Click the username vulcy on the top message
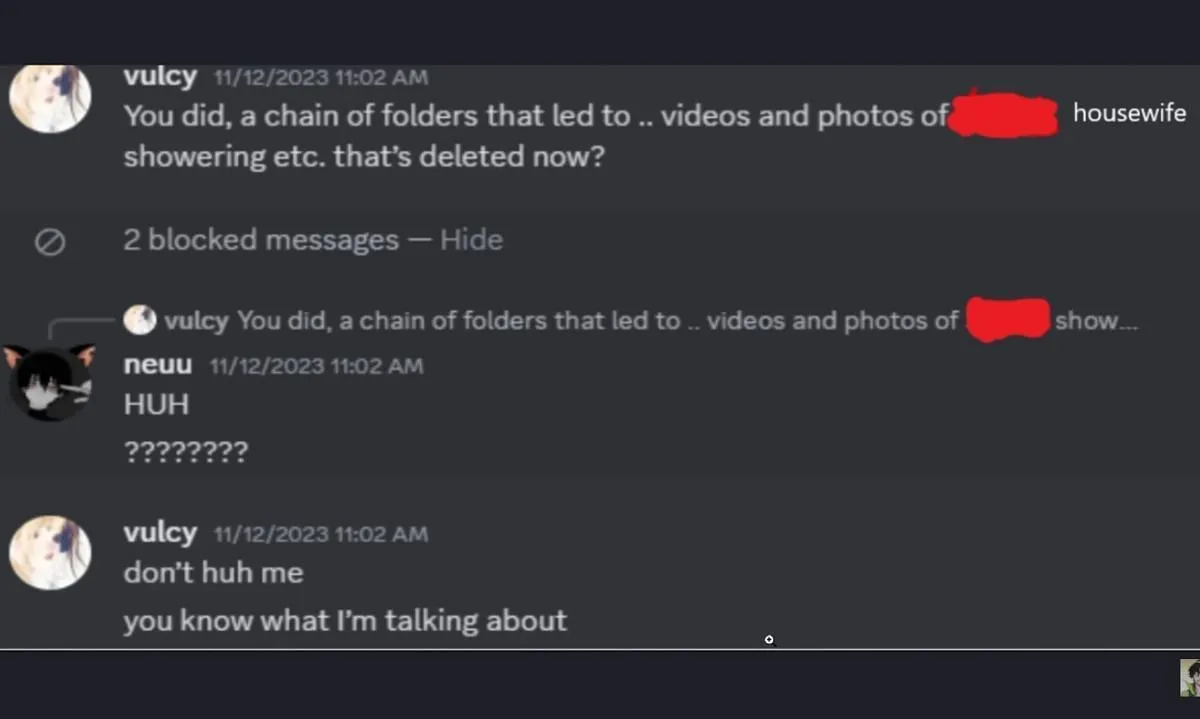This screenshot has height=719, width=1200. point(160,76)
